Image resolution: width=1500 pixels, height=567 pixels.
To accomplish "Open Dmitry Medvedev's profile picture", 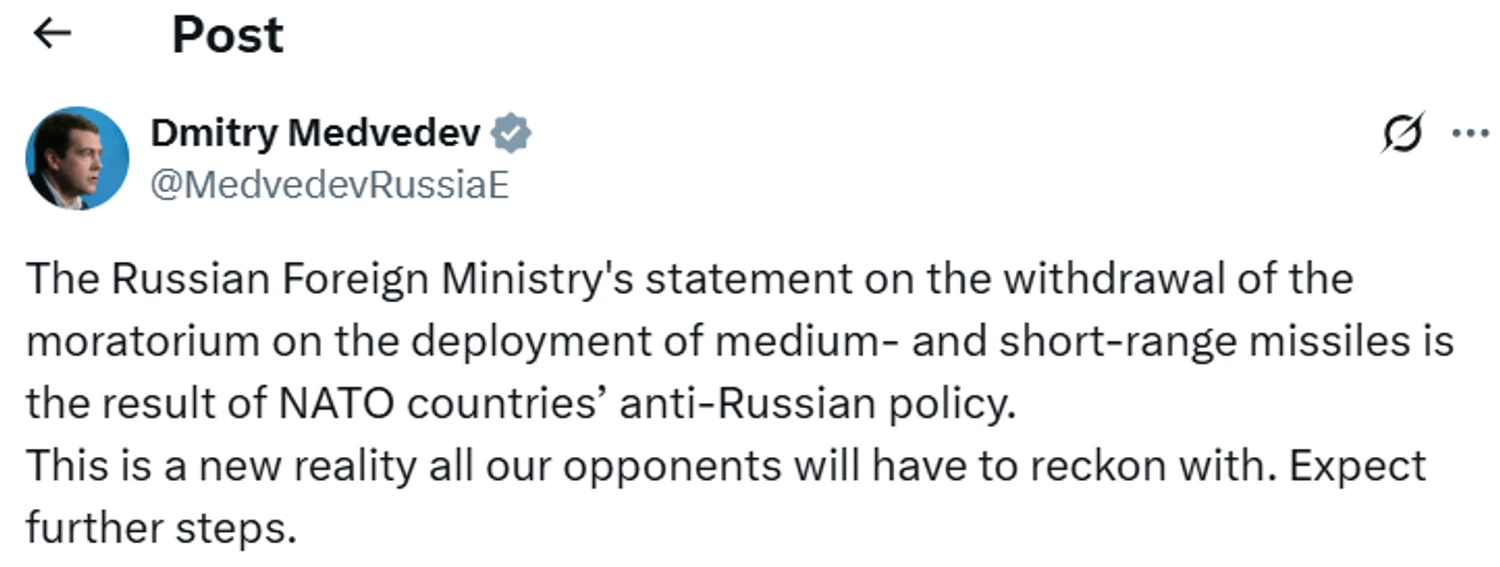I will [x=77, y=158].
